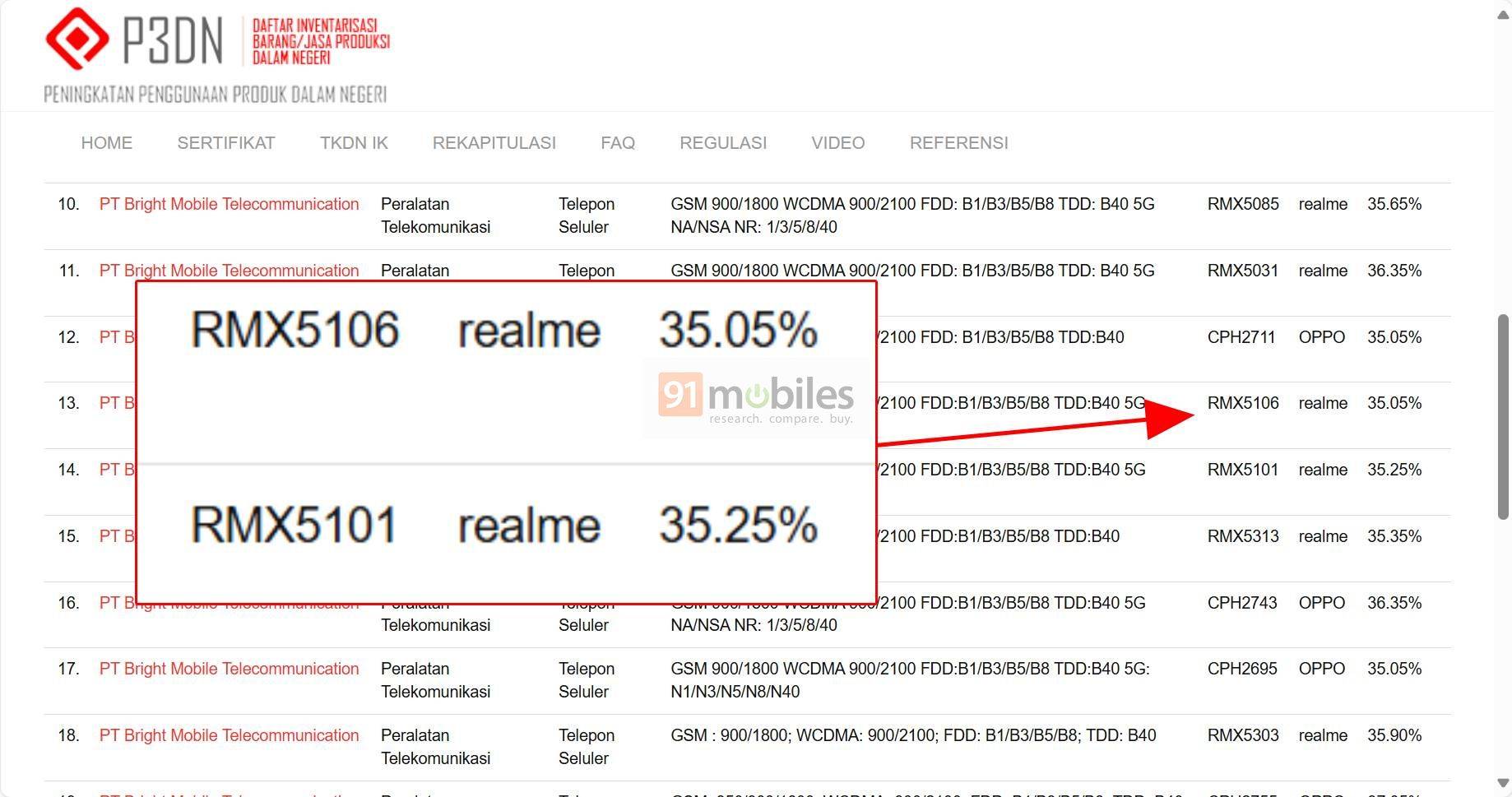The height and width of the screenshot is (797, 1512).
Task: Select row number 10.
Action: [68, 204]
